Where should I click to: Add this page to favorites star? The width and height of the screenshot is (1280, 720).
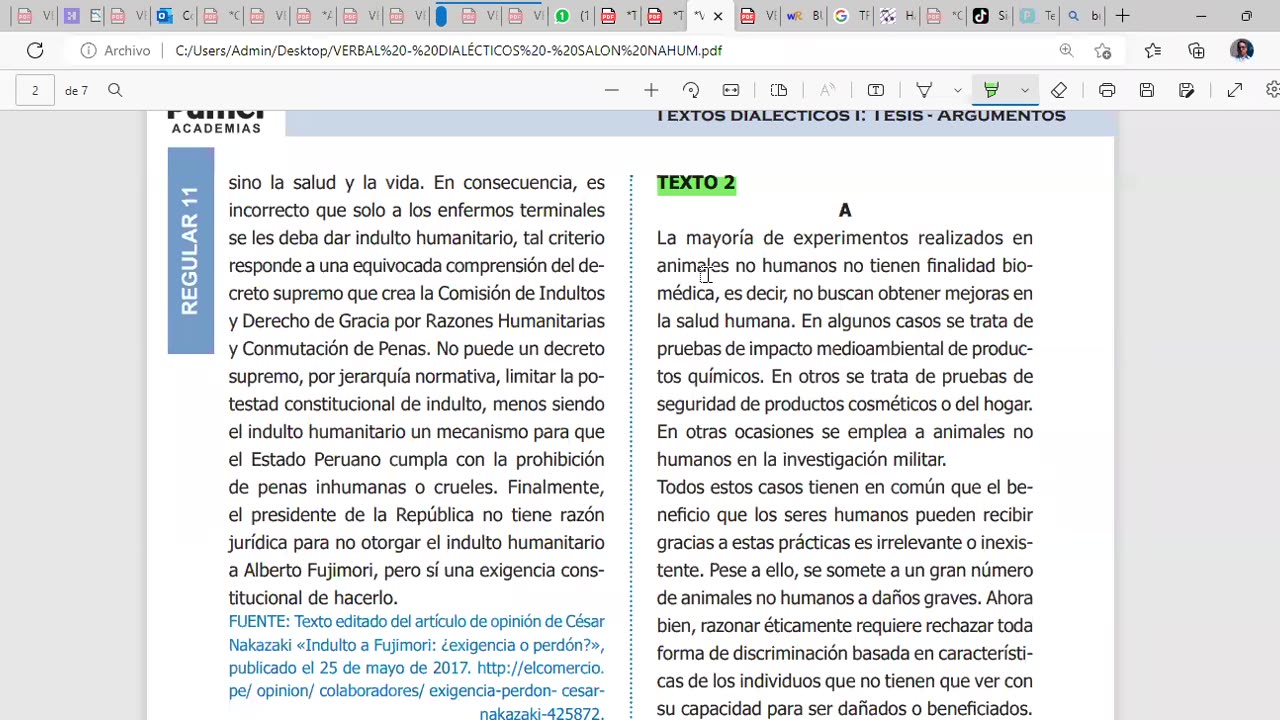[1103, 50]
